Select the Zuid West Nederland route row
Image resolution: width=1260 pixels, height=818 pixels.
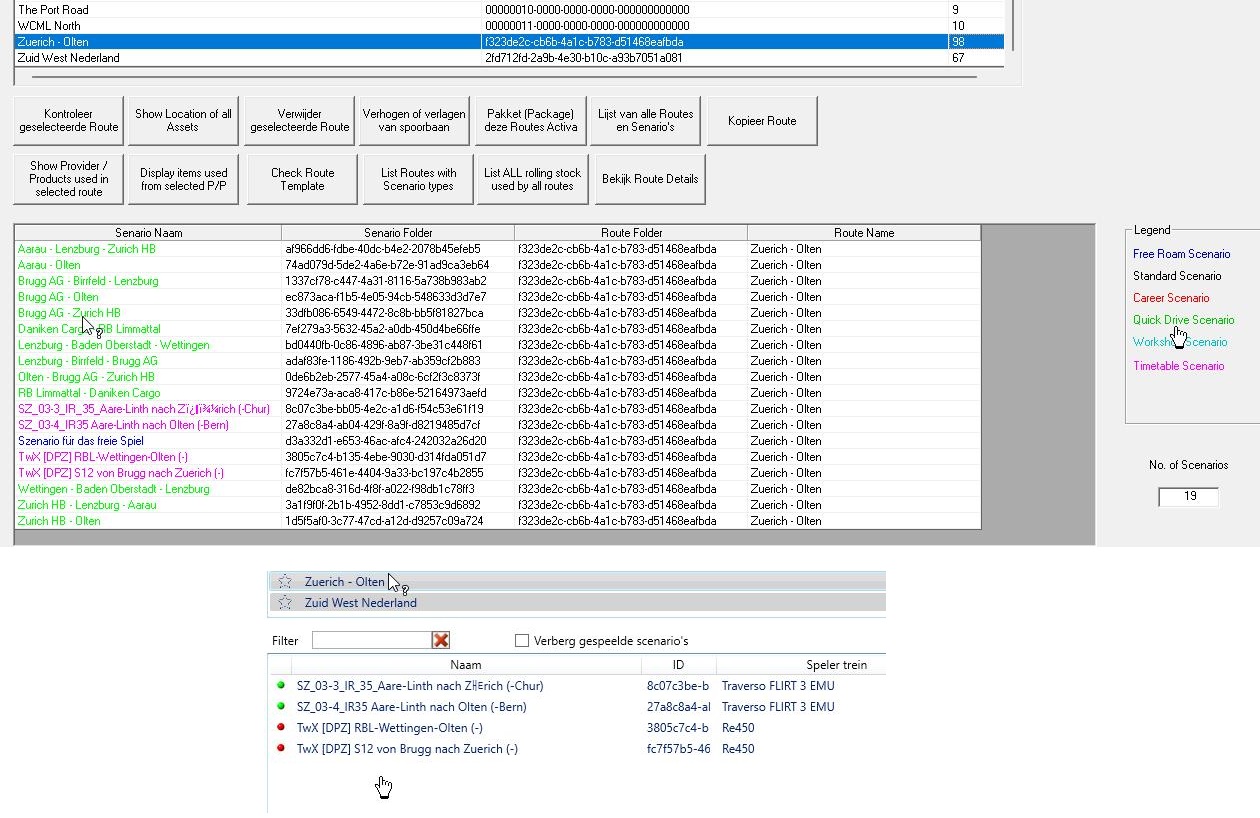point(69,58)
